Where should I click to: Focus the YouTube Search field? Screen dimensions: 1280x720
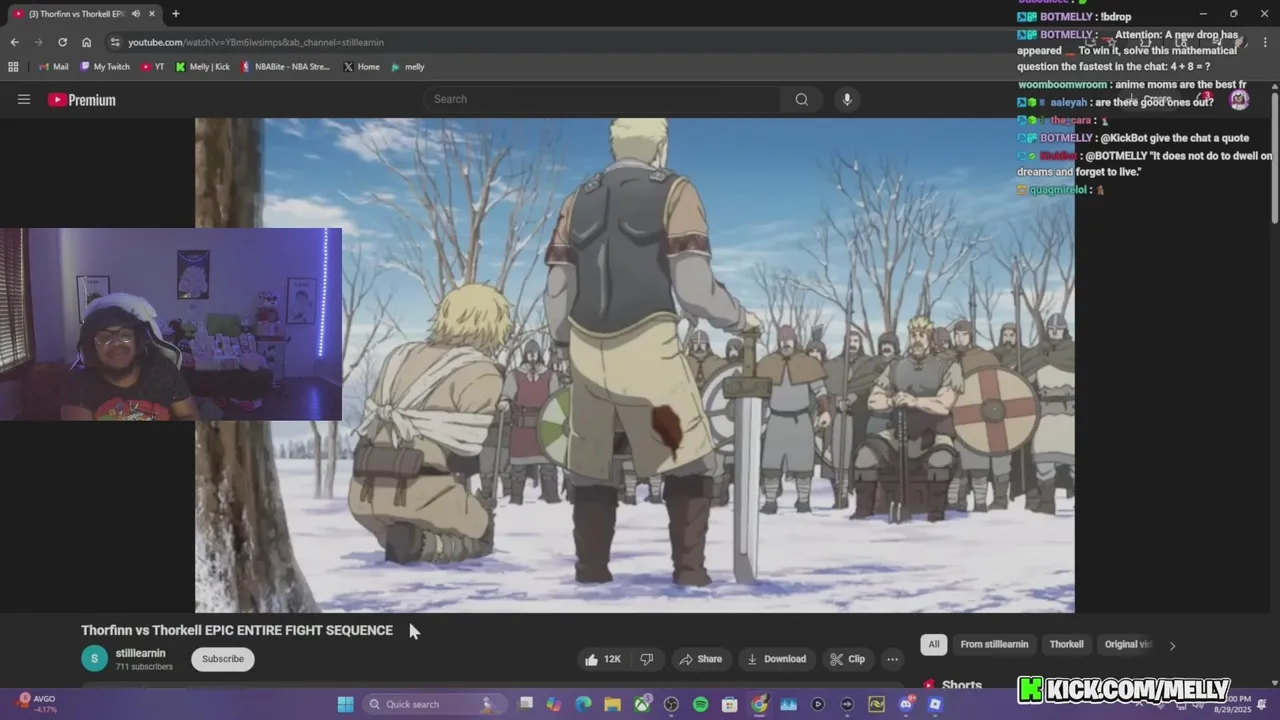(x=602, y=99)
